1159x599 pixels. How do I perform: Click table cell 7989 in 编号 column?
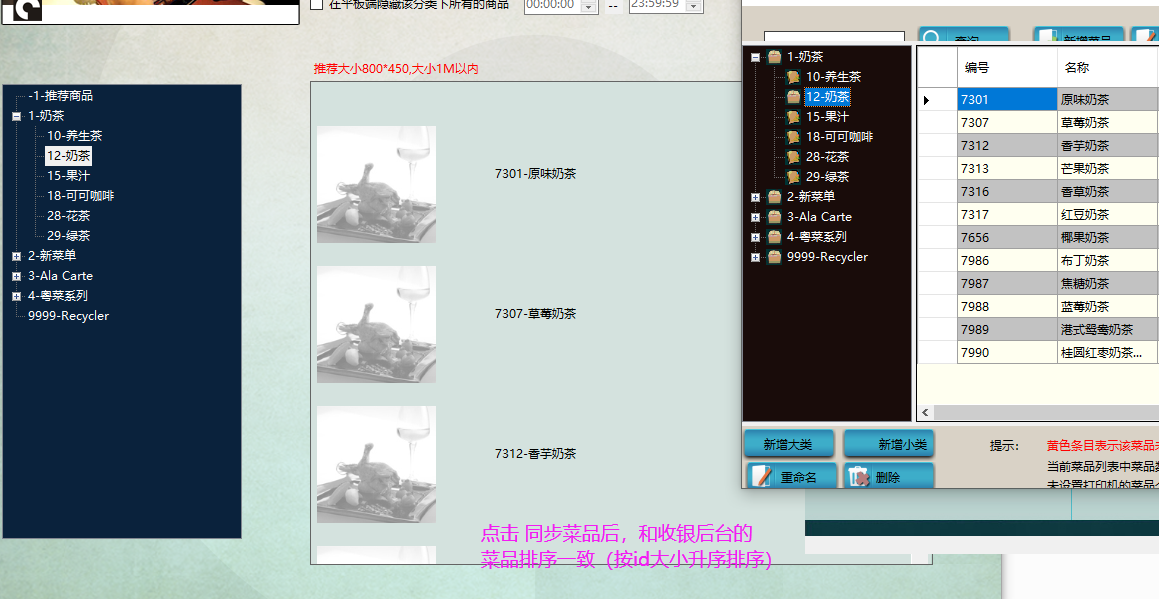coord(1007,329)
